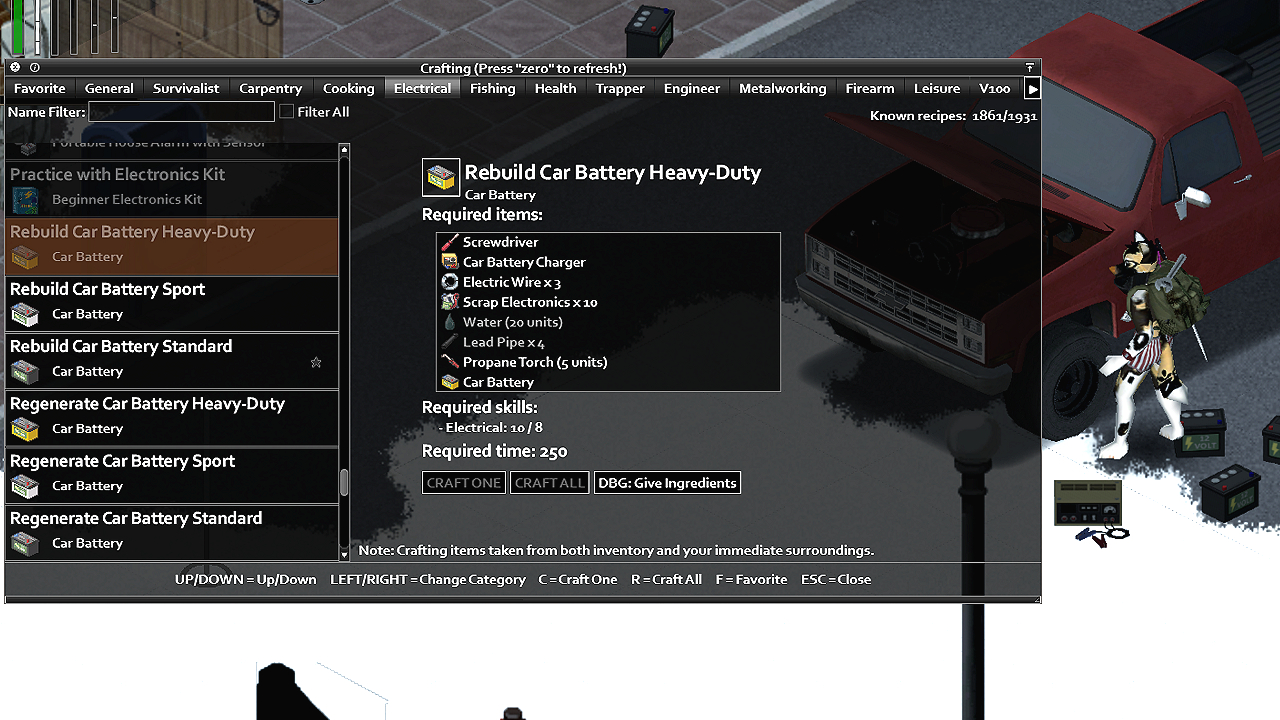Select the Rebuild Car Battery Sport recipe title
Screen dimensions: 1280x720
[x=108, y=289]
